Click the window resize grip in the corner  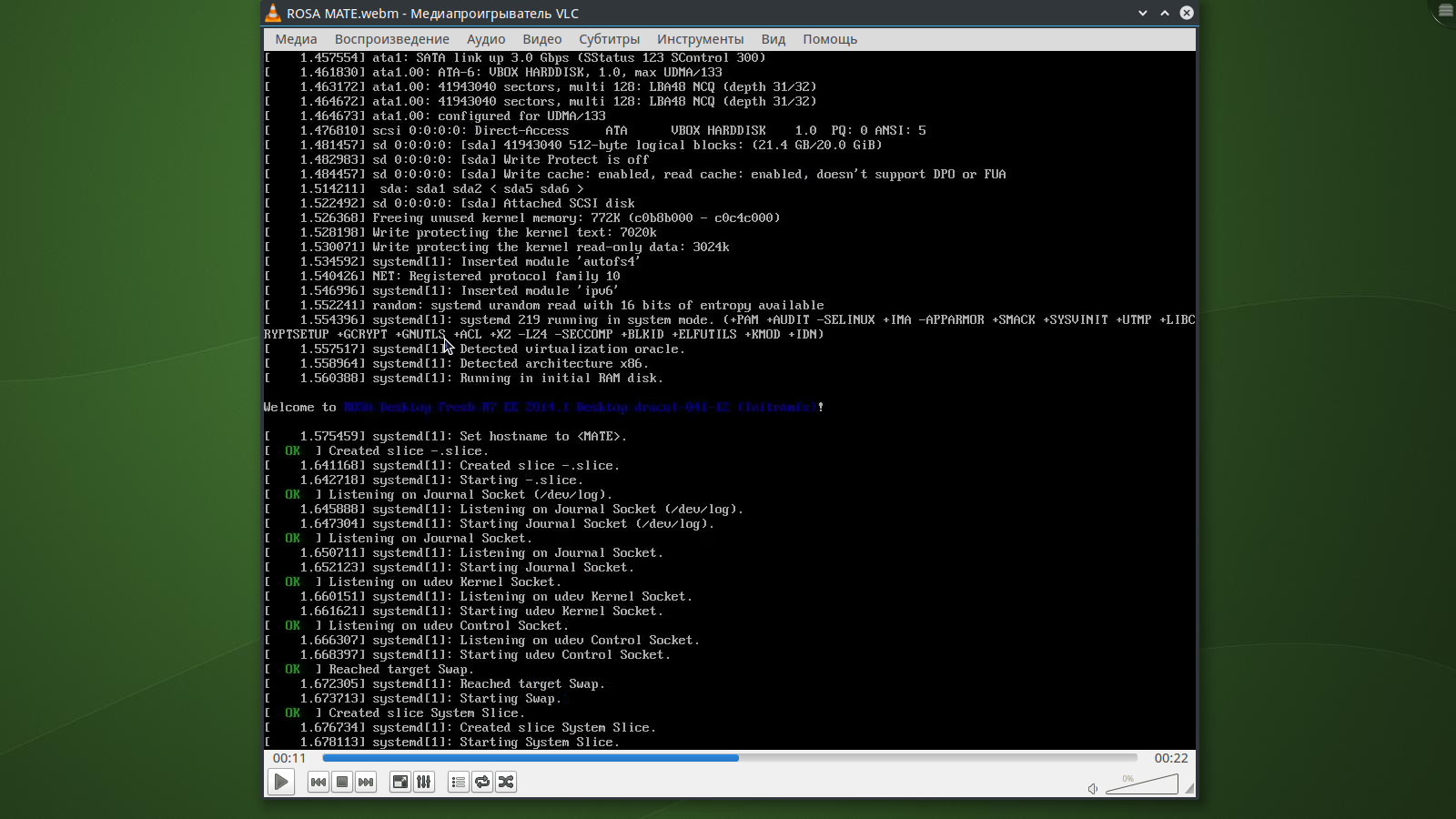tap(1189, 789)
